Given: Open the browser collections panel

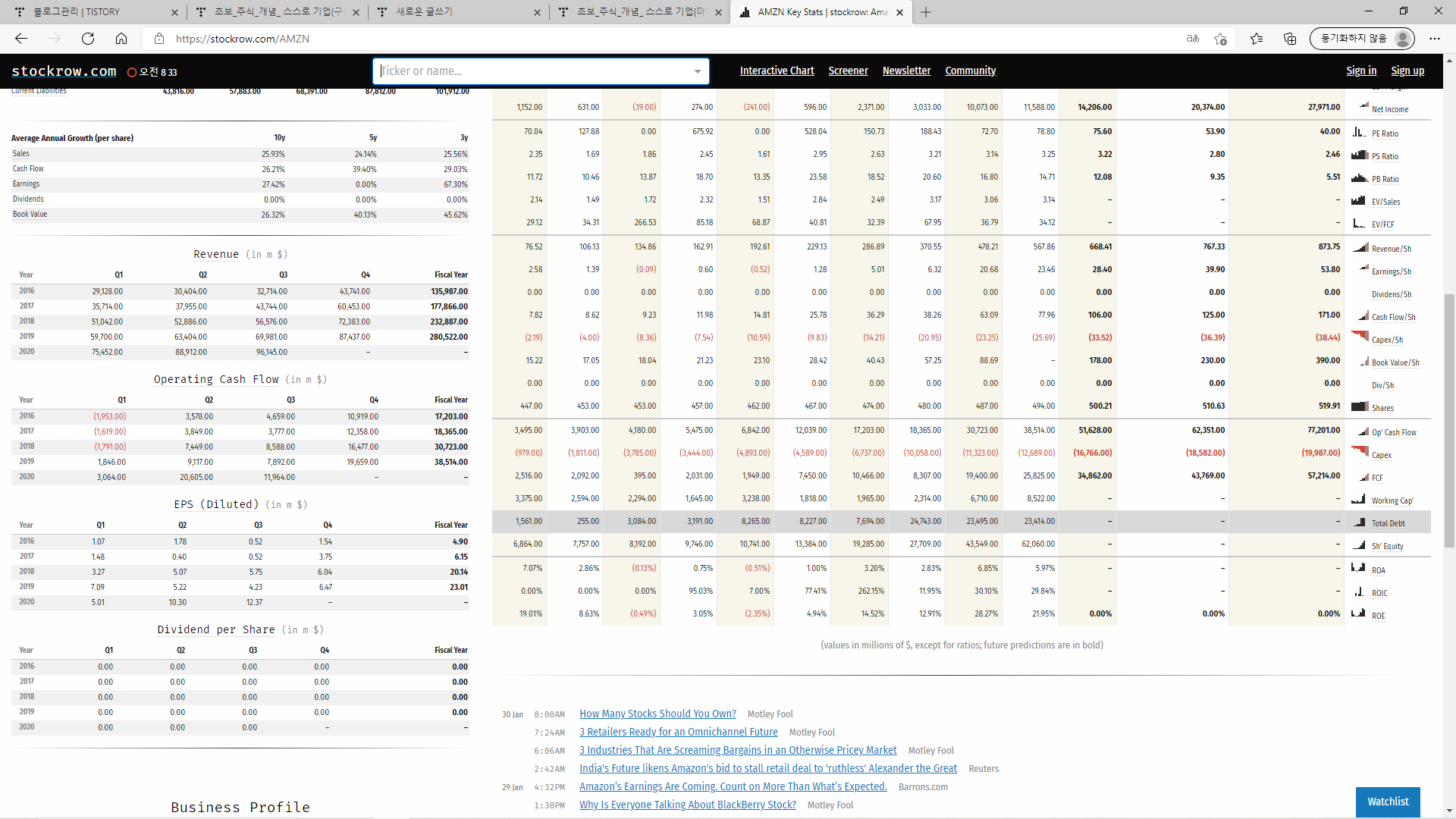Looking at the screenshot, I should (x=1290, y=39).
